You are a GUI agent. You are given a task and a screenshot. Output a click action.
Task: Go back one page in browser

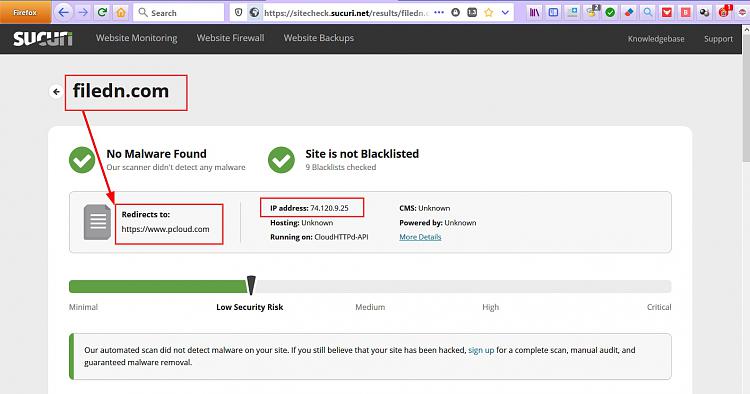click(63, 13)
